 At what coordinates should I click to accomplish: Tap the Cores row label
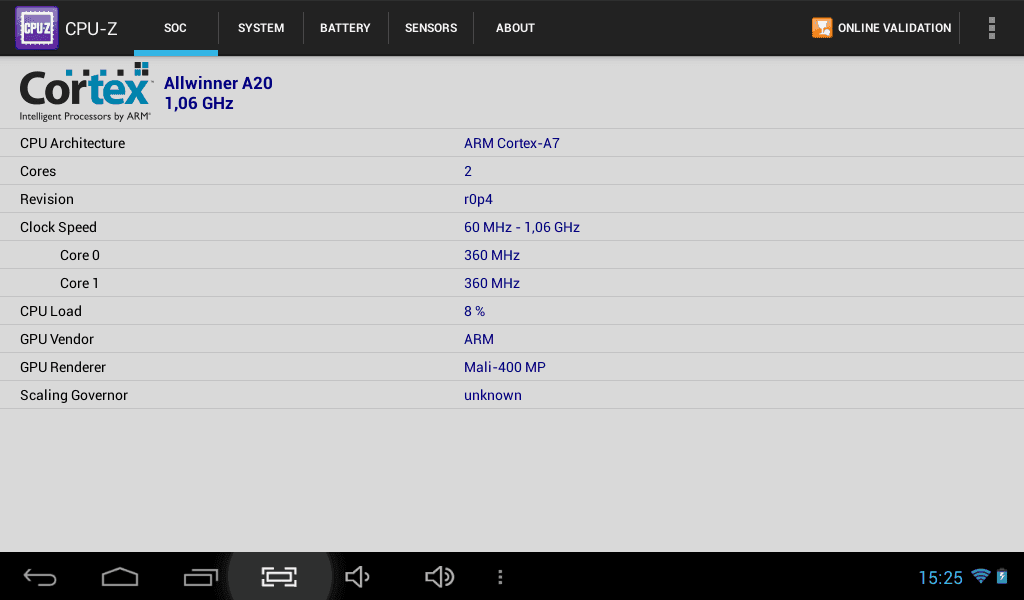point(38,171)
